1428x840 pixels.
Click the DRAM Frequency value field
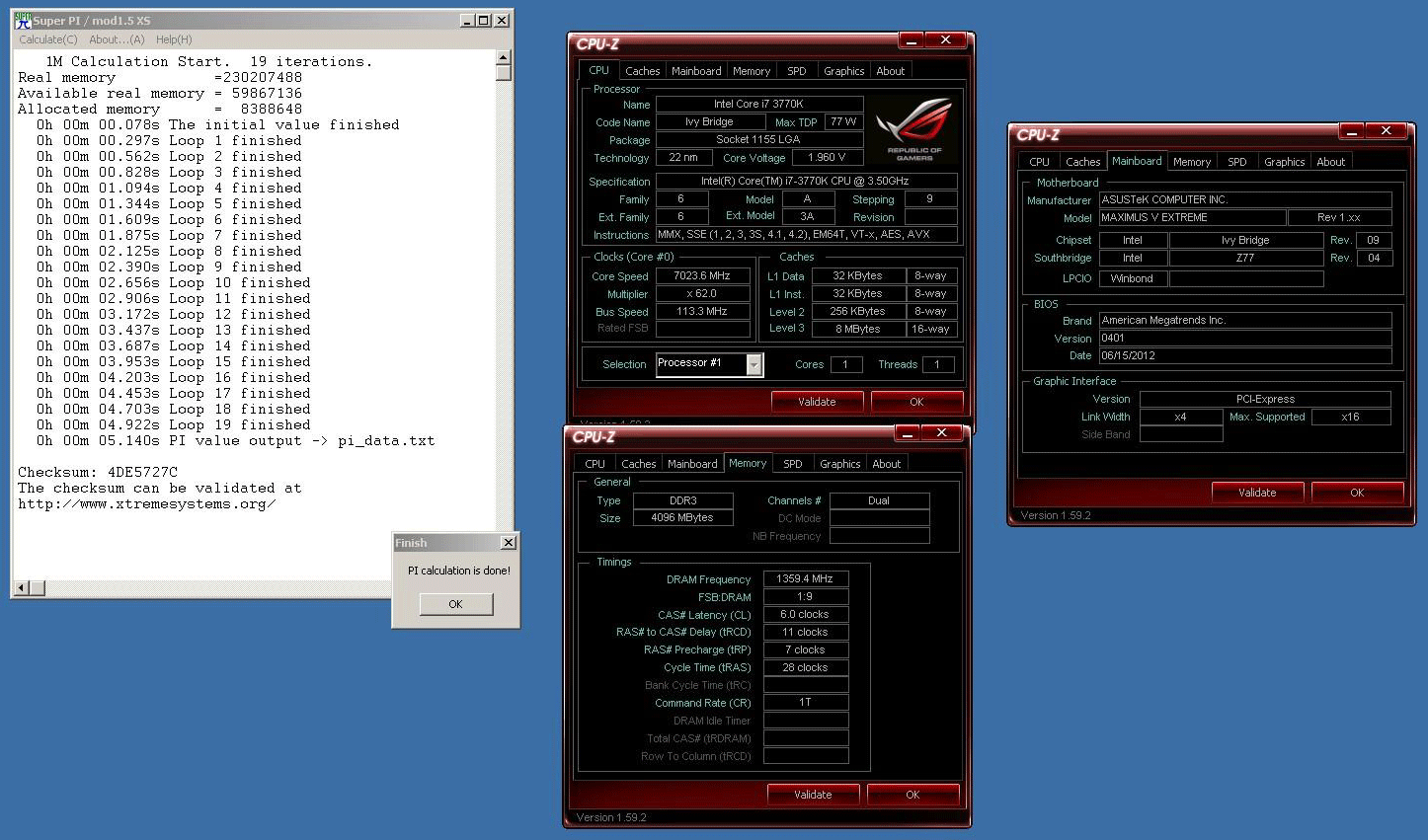click(x=805, y=579)
